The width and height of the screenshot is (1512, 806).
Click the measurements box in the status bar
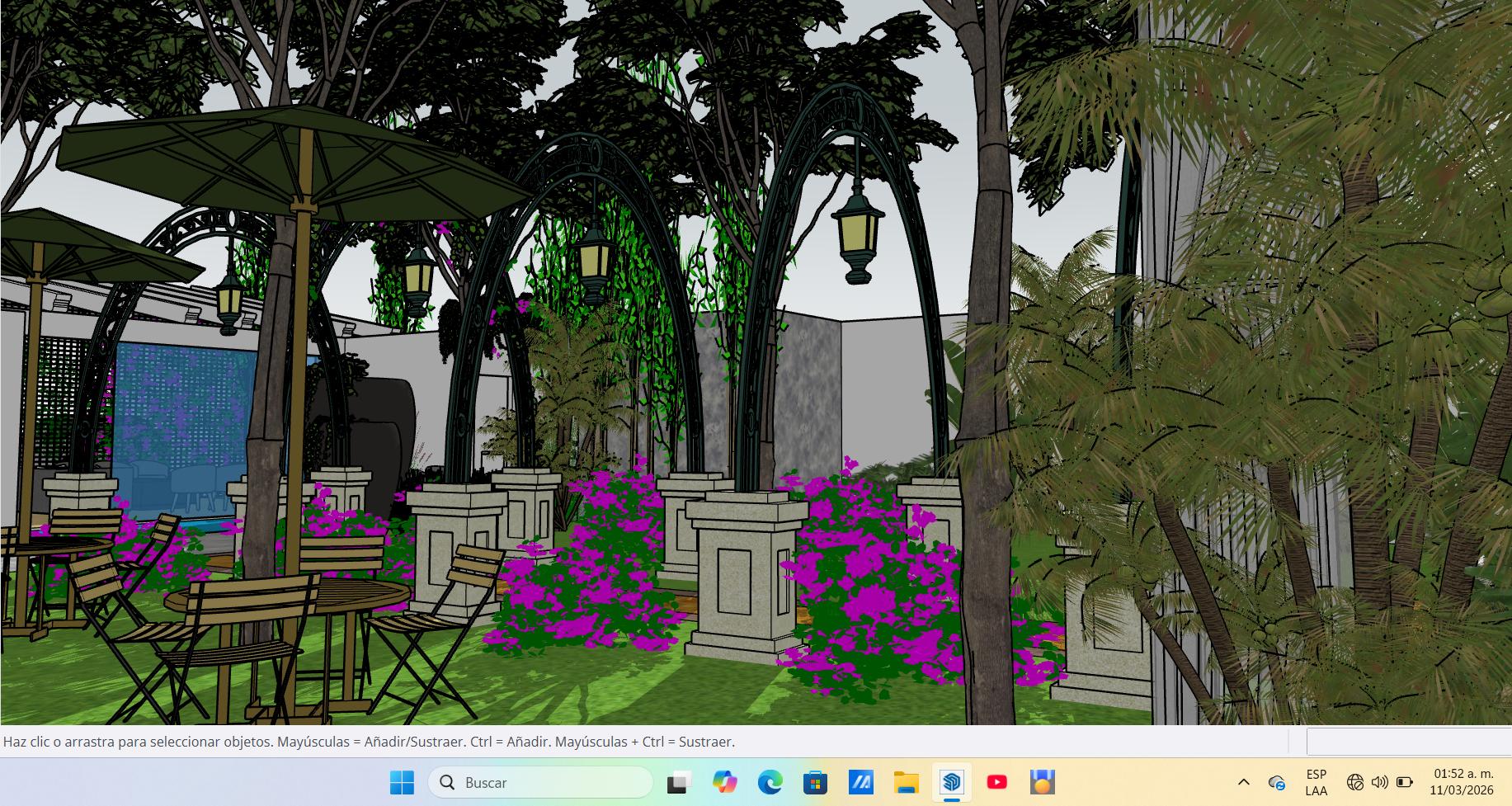coord(1409,741)
